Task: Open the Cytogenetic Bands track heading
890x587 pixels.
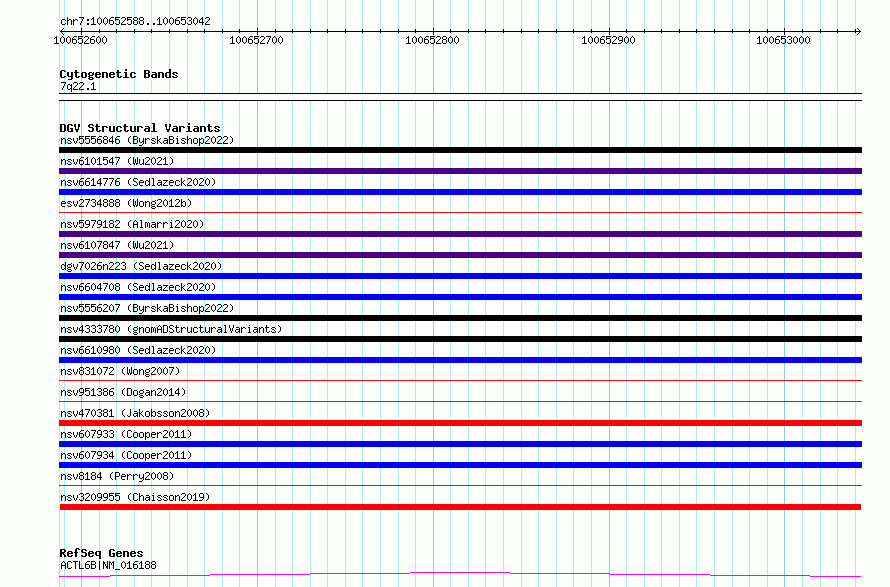Action: pos(119,74)
